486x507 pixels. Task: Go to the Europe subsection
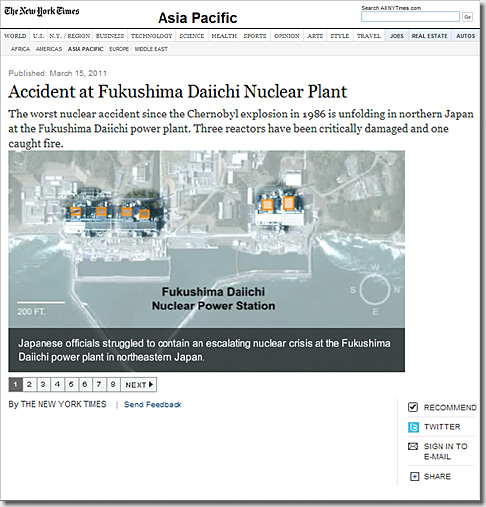[119, 49]
